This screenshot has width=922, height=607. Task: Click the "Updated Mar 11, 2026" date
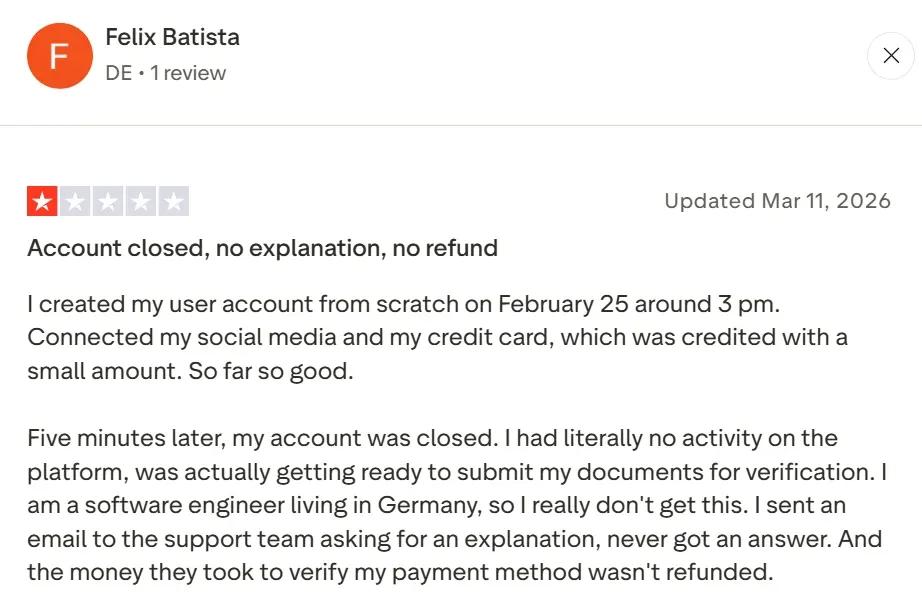coord(777,201)
